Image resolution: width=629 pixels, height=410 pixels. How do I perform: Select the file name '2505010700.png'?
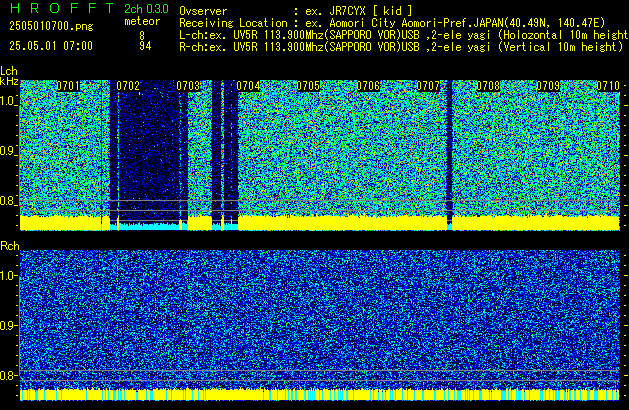coord(51,26)
